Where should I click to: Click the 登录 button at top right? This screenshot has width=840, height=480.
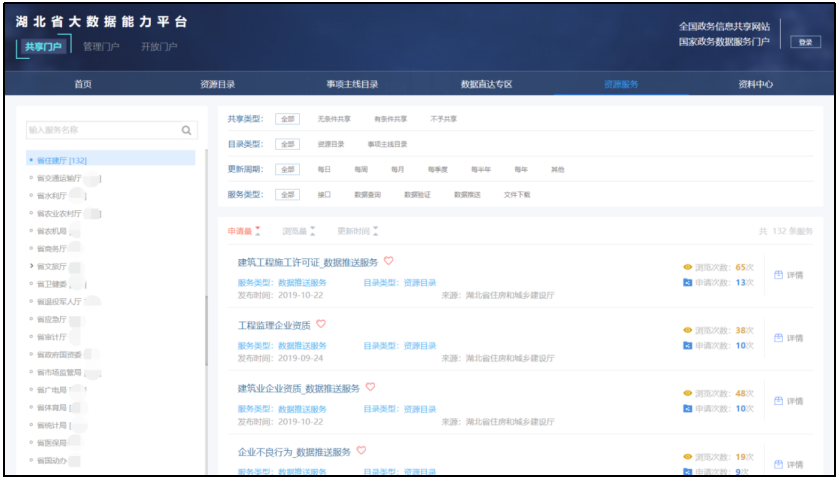click(x=804, y=42)
